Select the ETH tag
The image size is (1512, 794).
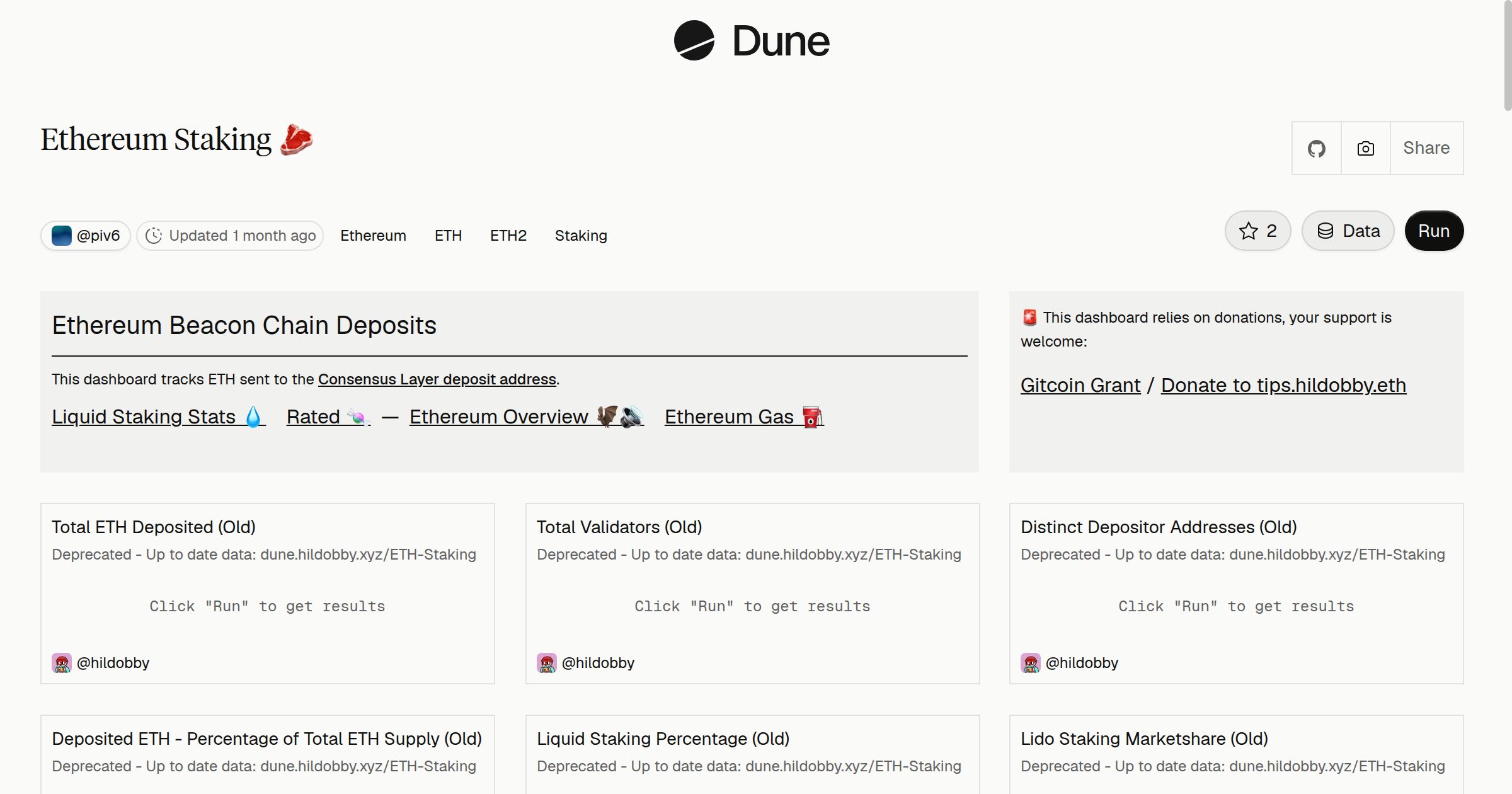tap(448, 236)
